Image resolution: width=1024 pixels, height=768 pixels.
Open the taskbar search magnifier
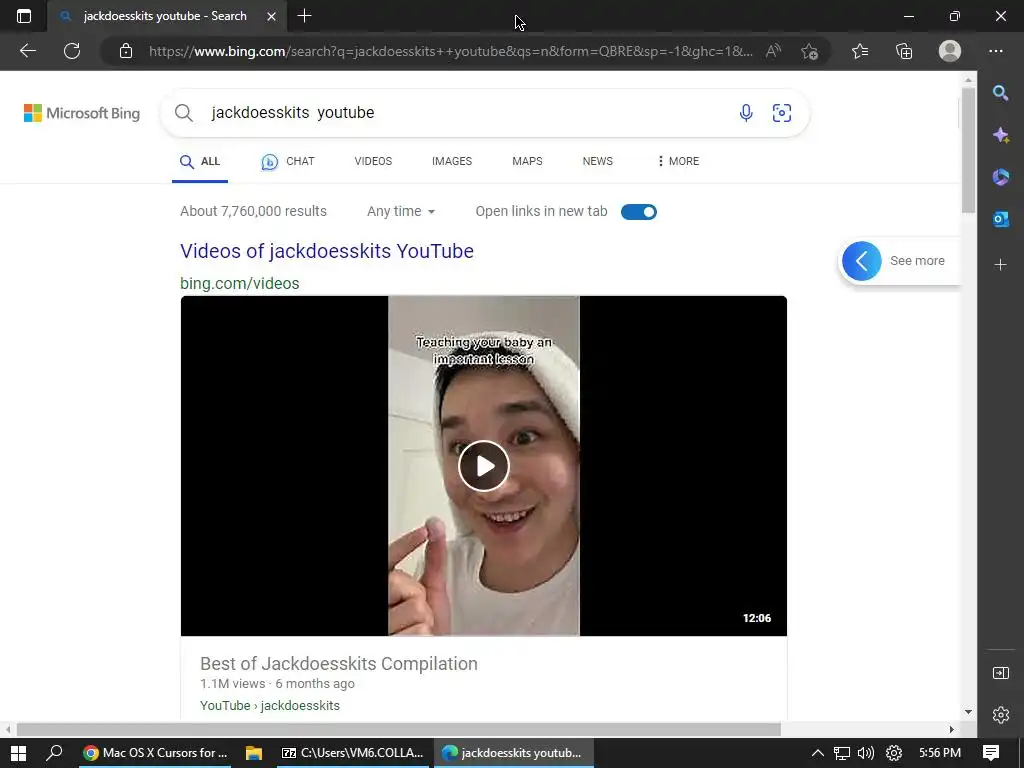click(x=55, y=753)
